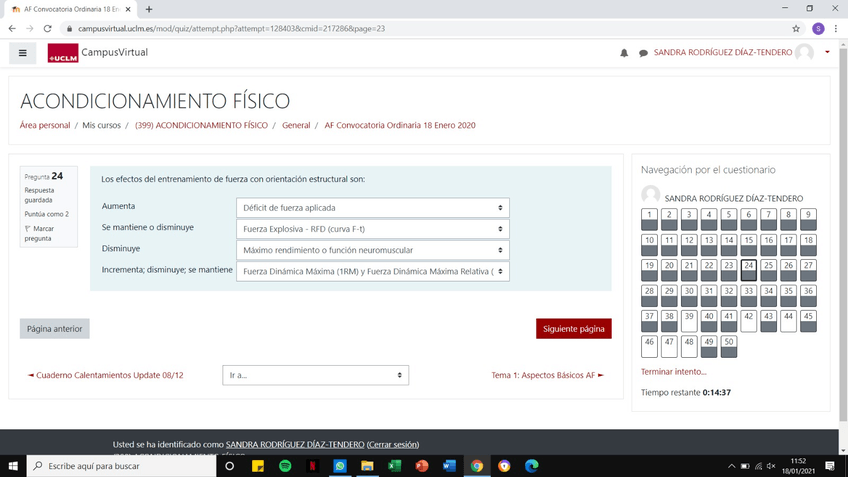The height and width of the screenshot is (477, 848).
Task: Open a new browser tab
Action: (x=149, y=9)
